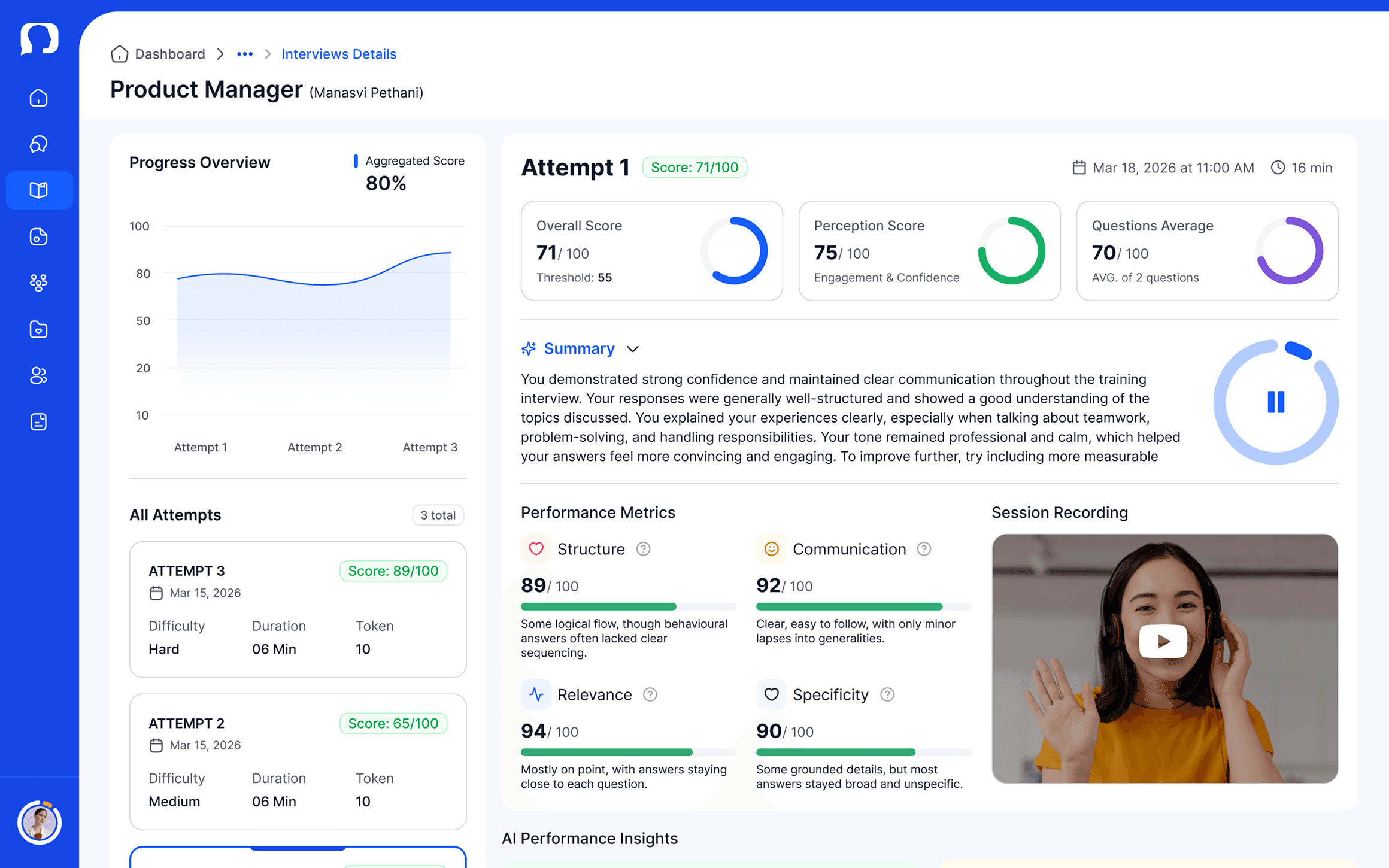
Task: Open the folder-with-heart sidebar icon
Action: point(39,329)
